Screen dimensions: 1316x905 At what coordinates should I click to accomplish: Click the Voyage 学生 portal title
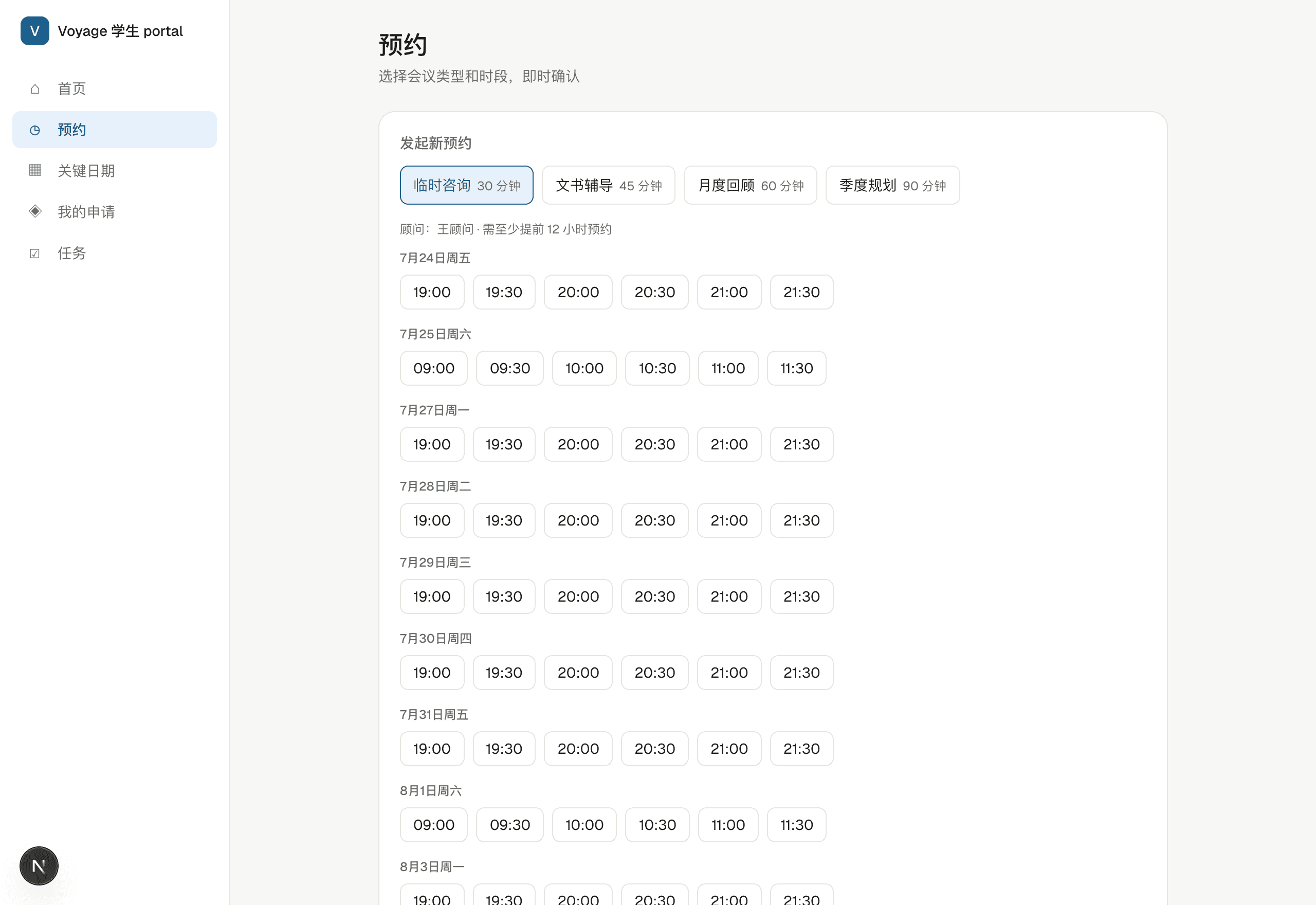120,31
